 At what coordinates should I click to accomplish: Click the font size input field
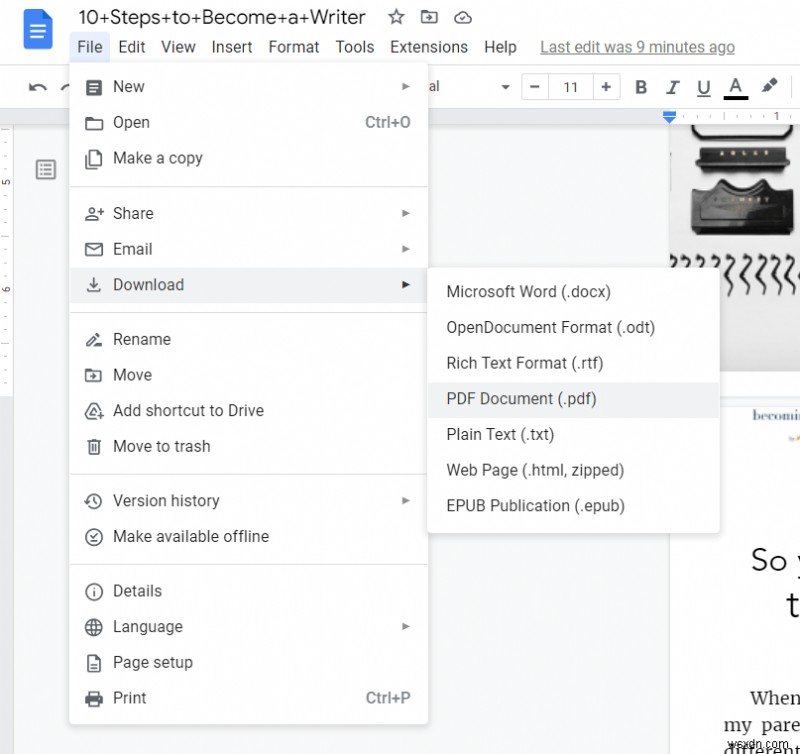pos(571,87)
